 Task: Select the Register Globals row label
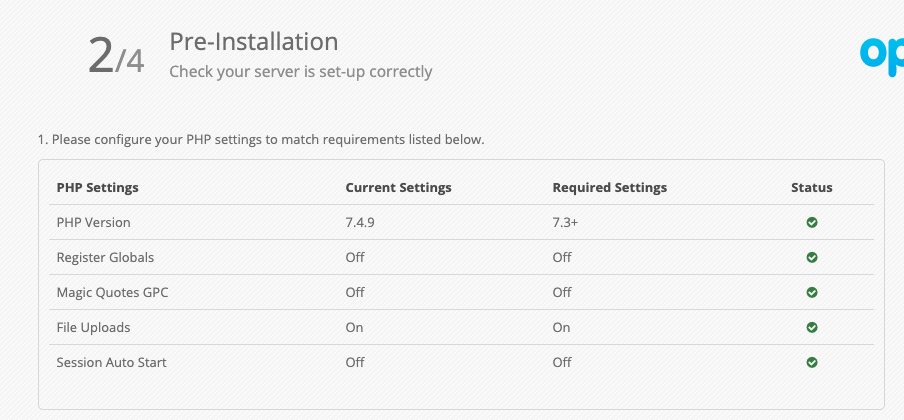(x=105, y=258)
